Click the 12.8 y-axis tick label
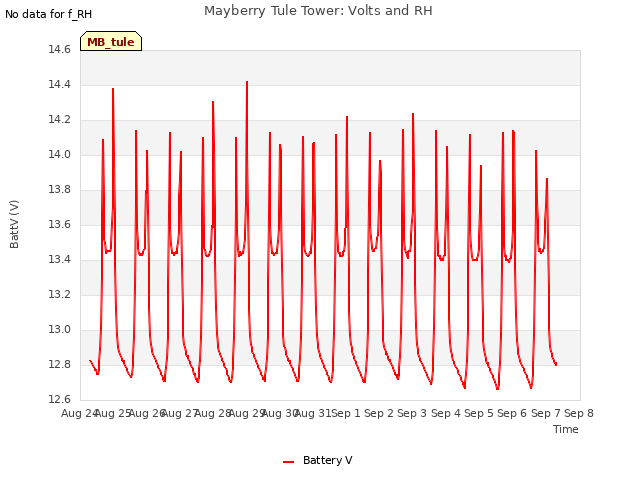Screen dimensions: 640x480 [60, 364]
